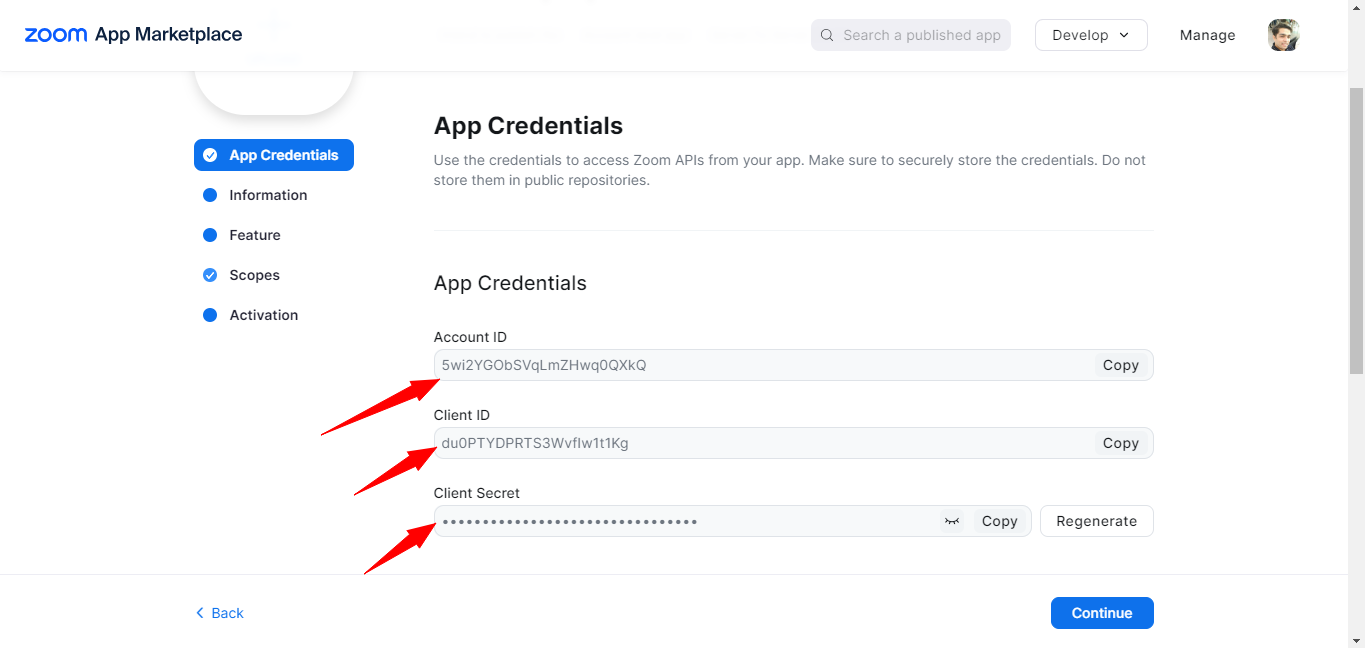
Task: Expand the Develop dropdown
Action: pos(1091,35)
